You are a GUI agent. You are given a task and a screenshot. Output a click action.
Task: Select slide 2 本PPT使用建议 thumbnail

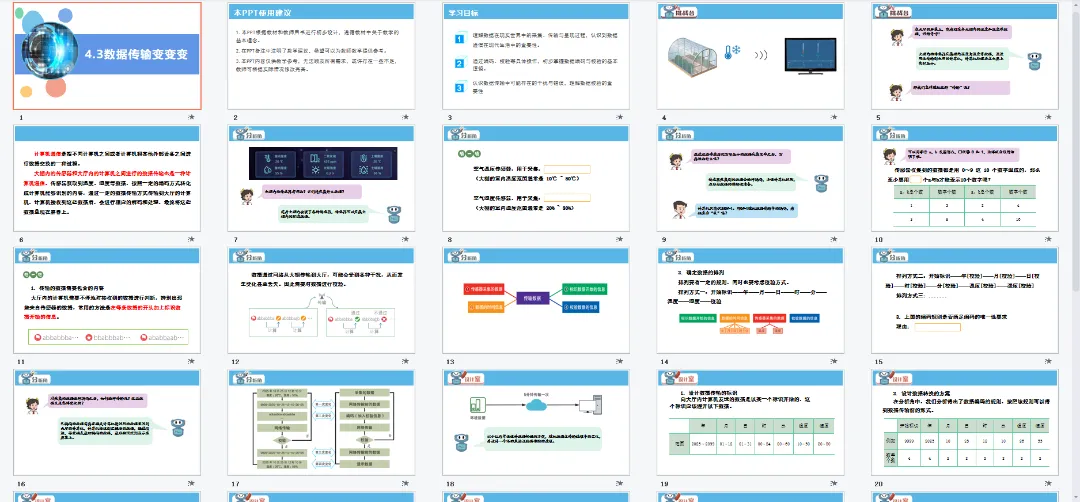click(x=322, y=56)
